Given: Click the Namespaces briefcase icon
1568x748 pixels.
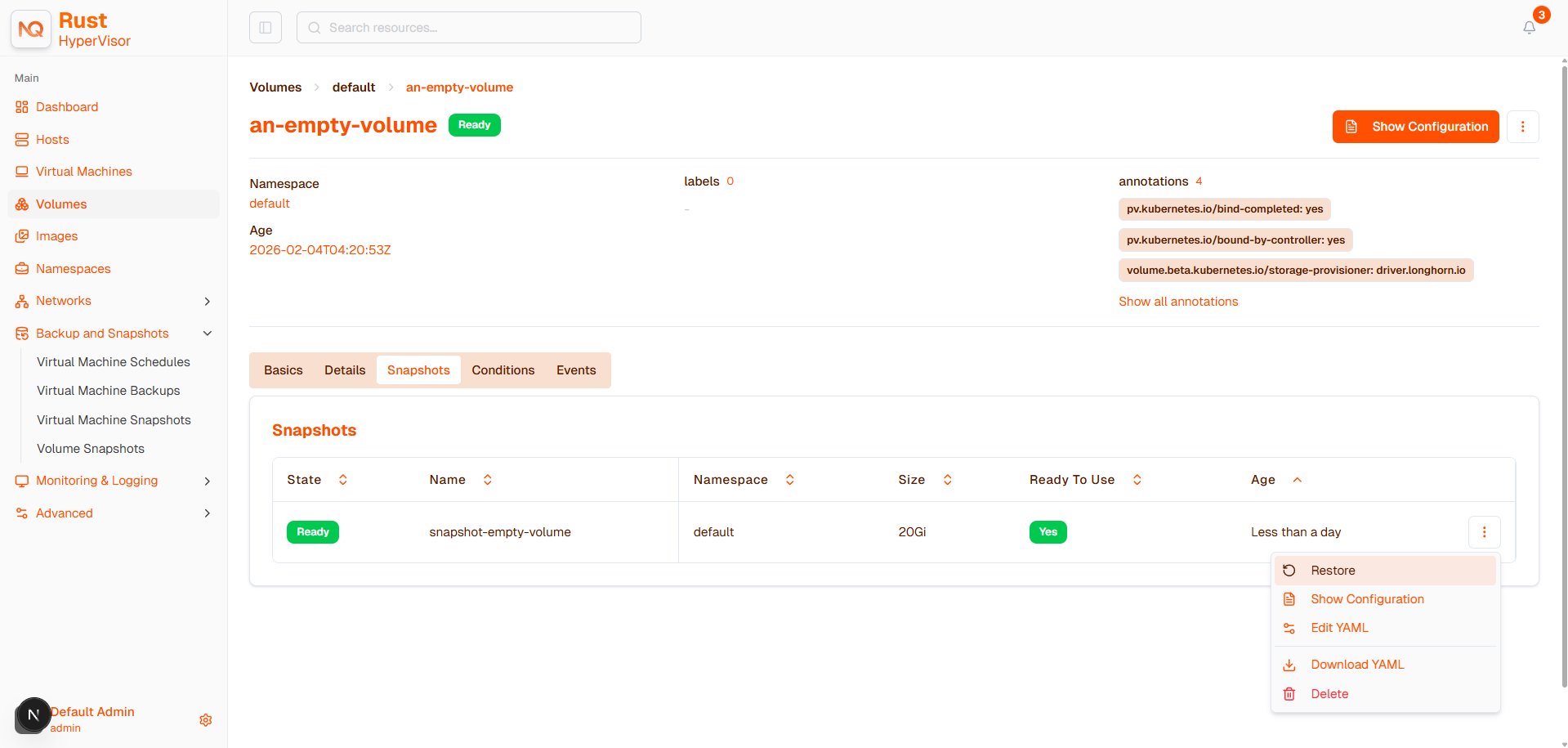Looking at the screenshot, I should click(x=22, y=269).
